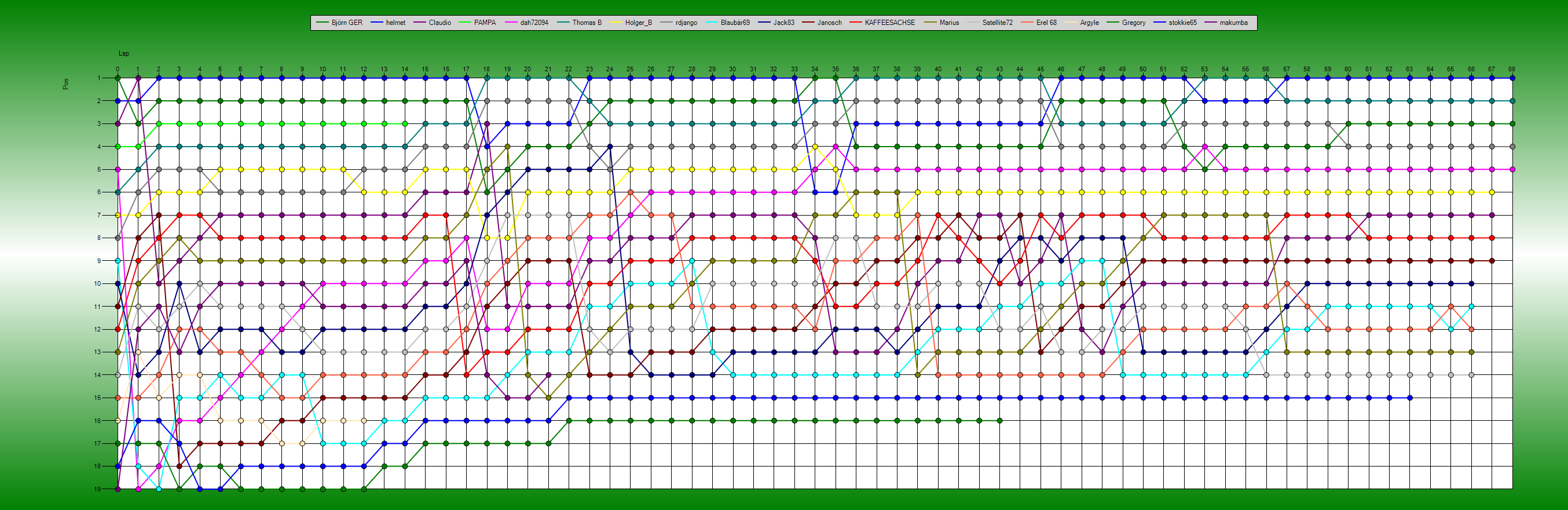Screen dimensions: 1568x510
Task: Click the Marius legend item
Action: [x=949, y=23]
